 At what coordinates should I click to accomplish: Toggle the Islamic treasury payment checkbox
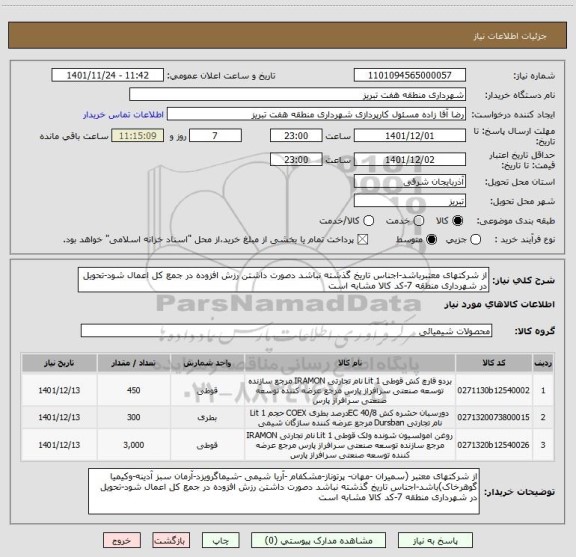[x=363, y=240]
